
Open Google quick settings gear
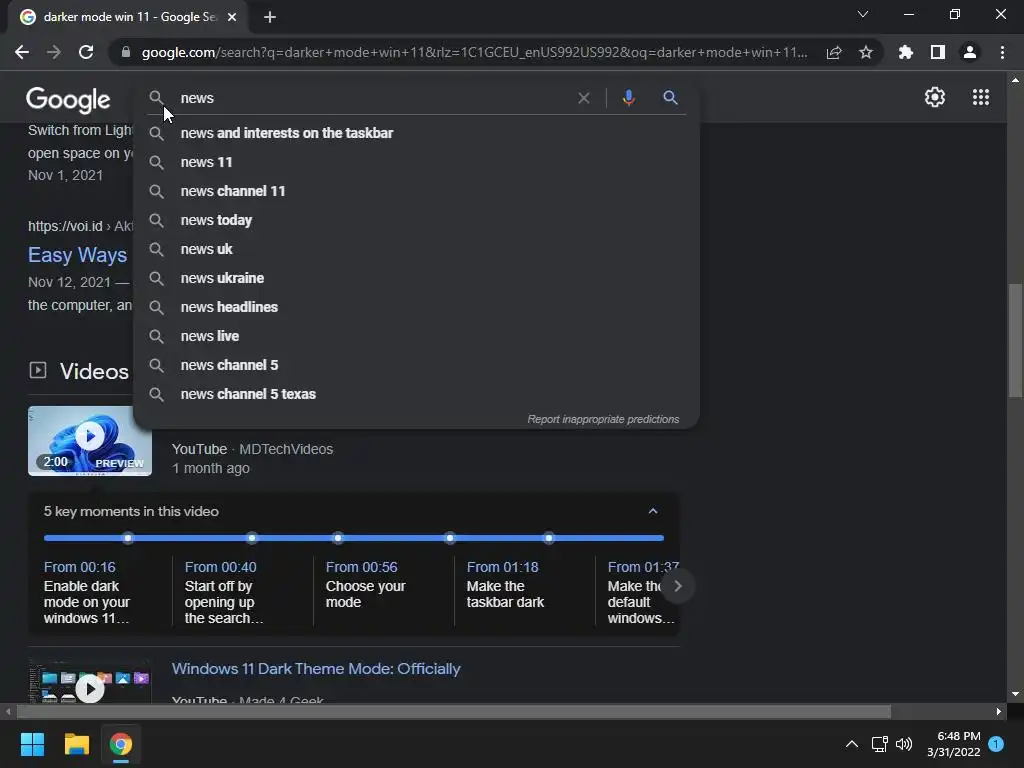click(x=935, y=97)
